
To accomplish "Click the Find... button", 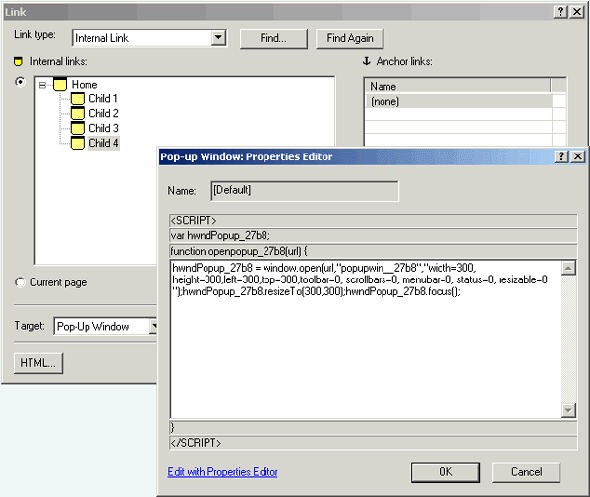I will 274,38.
